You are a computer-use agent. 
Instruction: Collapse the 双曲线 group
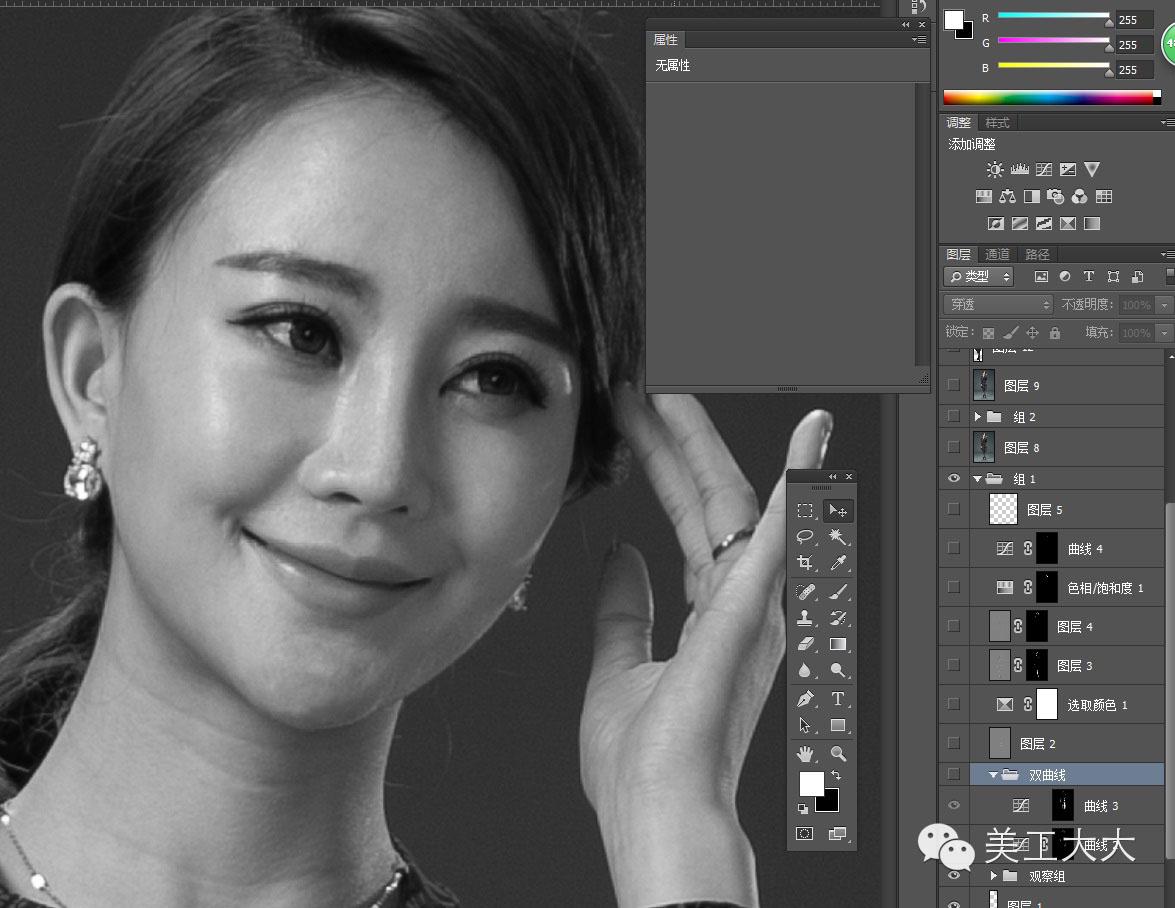coord(993,775)
